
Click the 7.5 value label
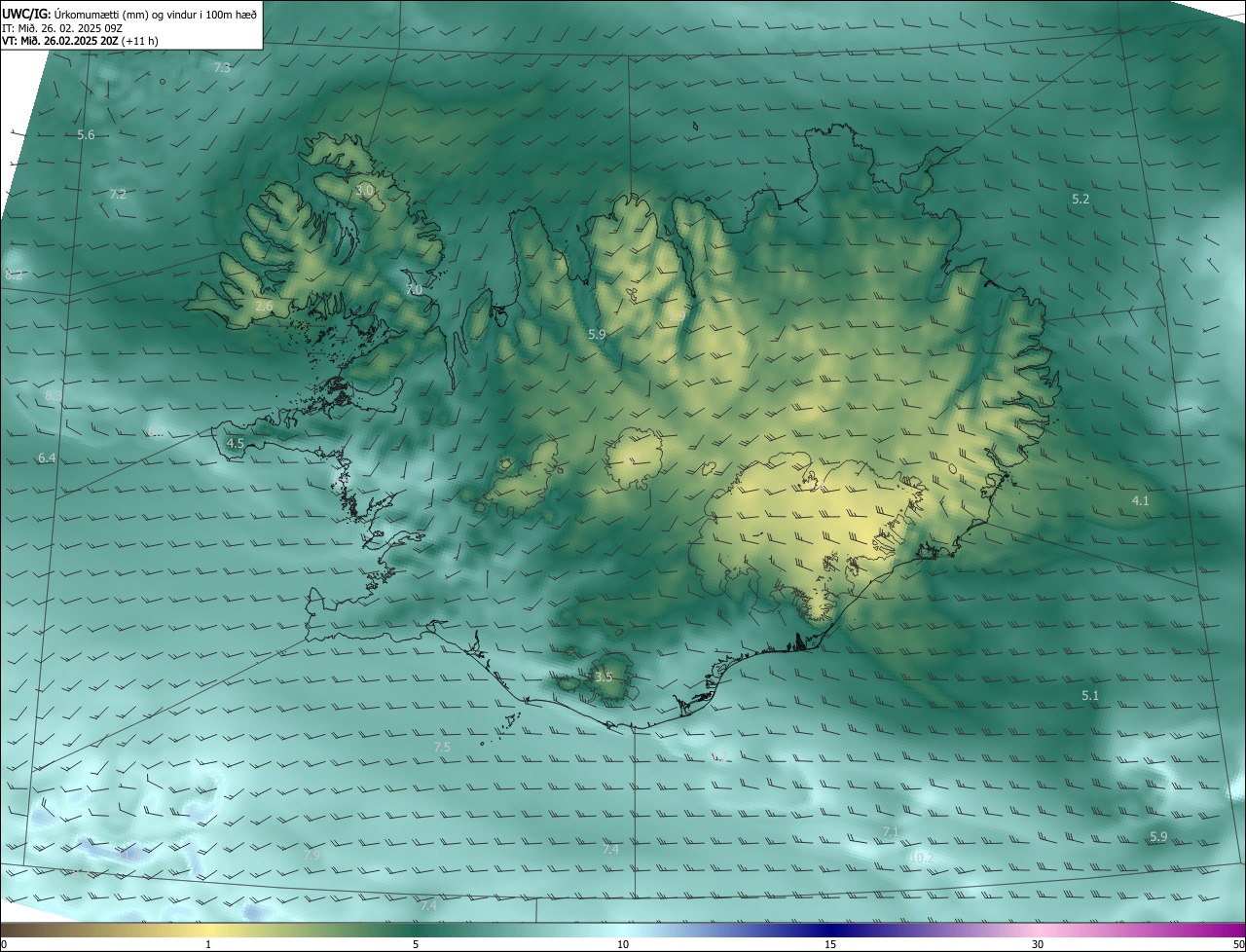(442, 747)
